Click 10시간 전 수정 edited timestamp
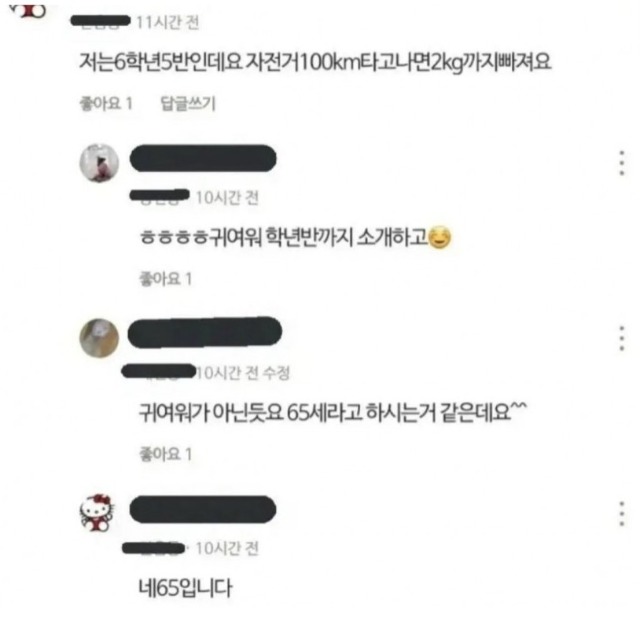The image size is (640, 617). click(x=243, y=373)
